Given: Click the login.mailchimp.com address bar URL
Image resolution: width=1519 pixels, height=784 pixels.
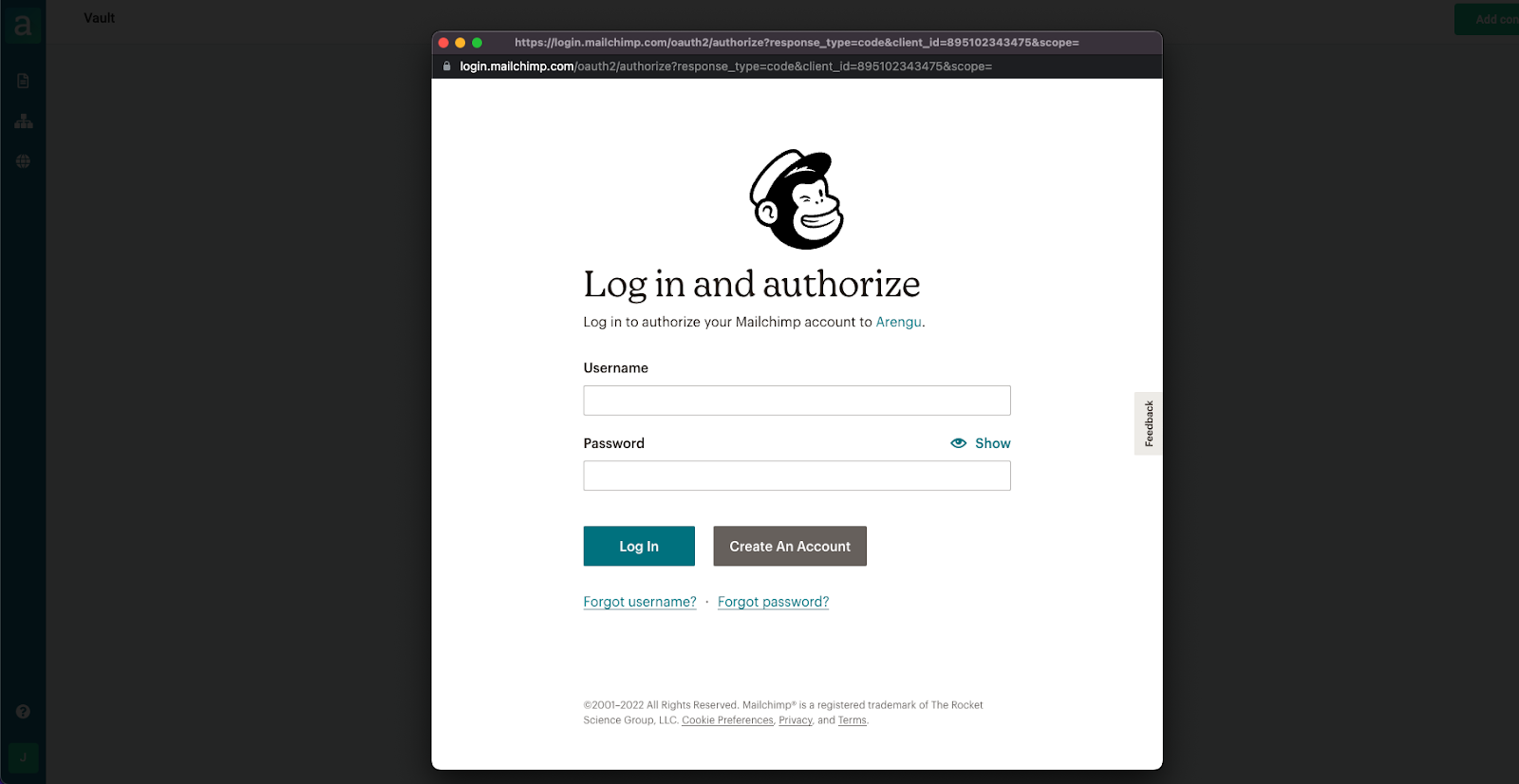Looking at the screenshot, I should pyautogui.click(x=726, y=66).
